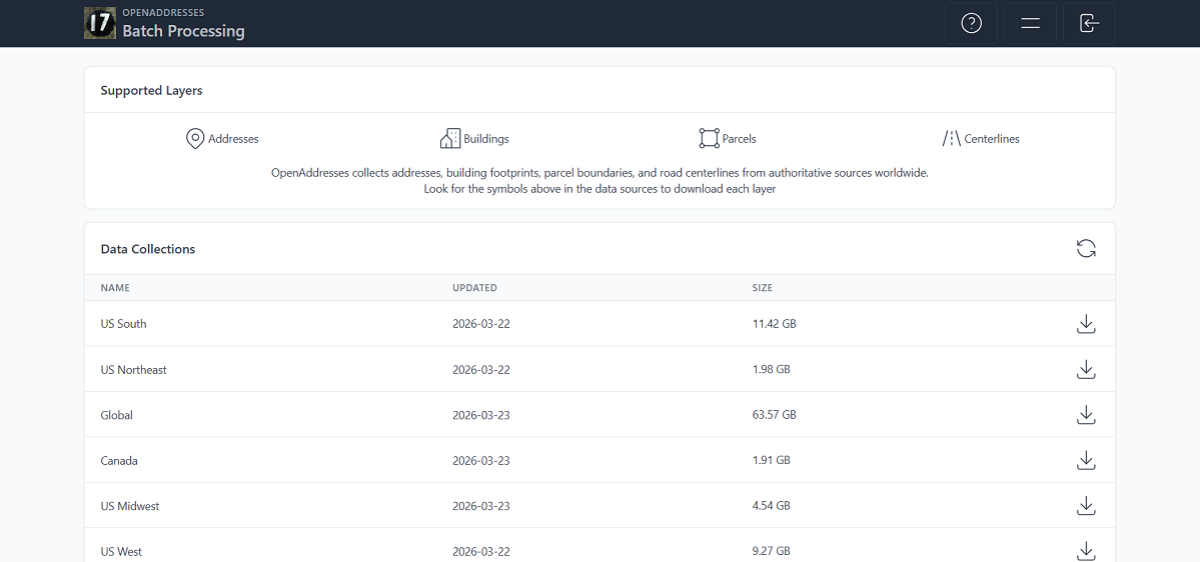The width and height of the screenshot is (1200, 562).
Task: Download the US Midwest collection
Action: pyautogui.click(x=1086, y=506)
